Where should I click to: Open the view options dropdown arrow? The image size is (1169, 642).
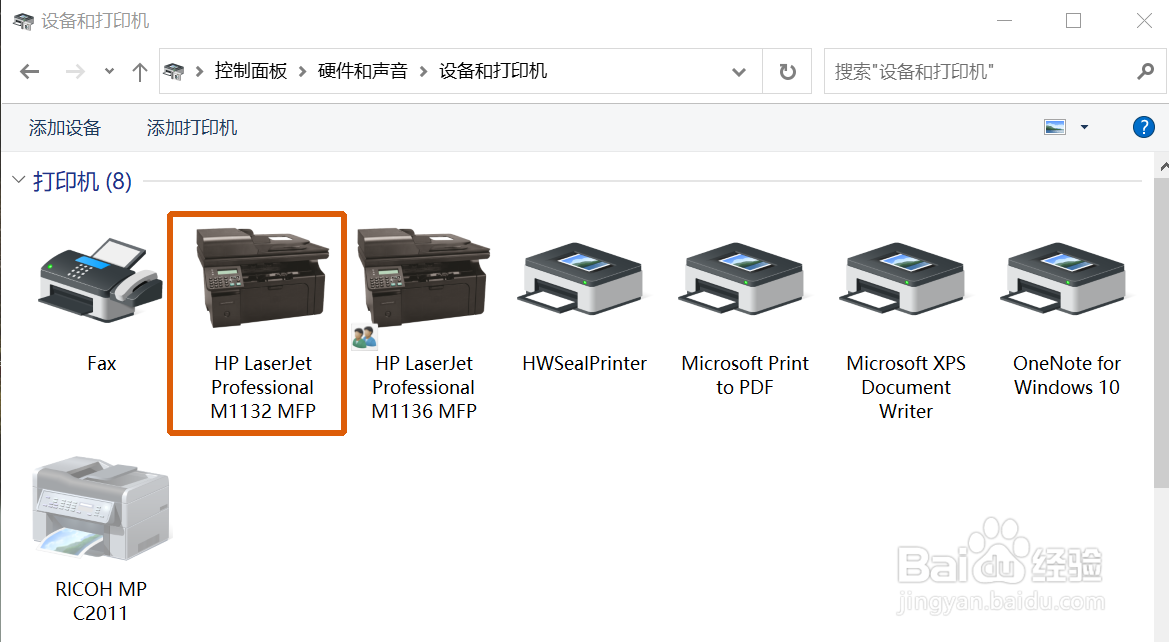[x=1084, y=128]
